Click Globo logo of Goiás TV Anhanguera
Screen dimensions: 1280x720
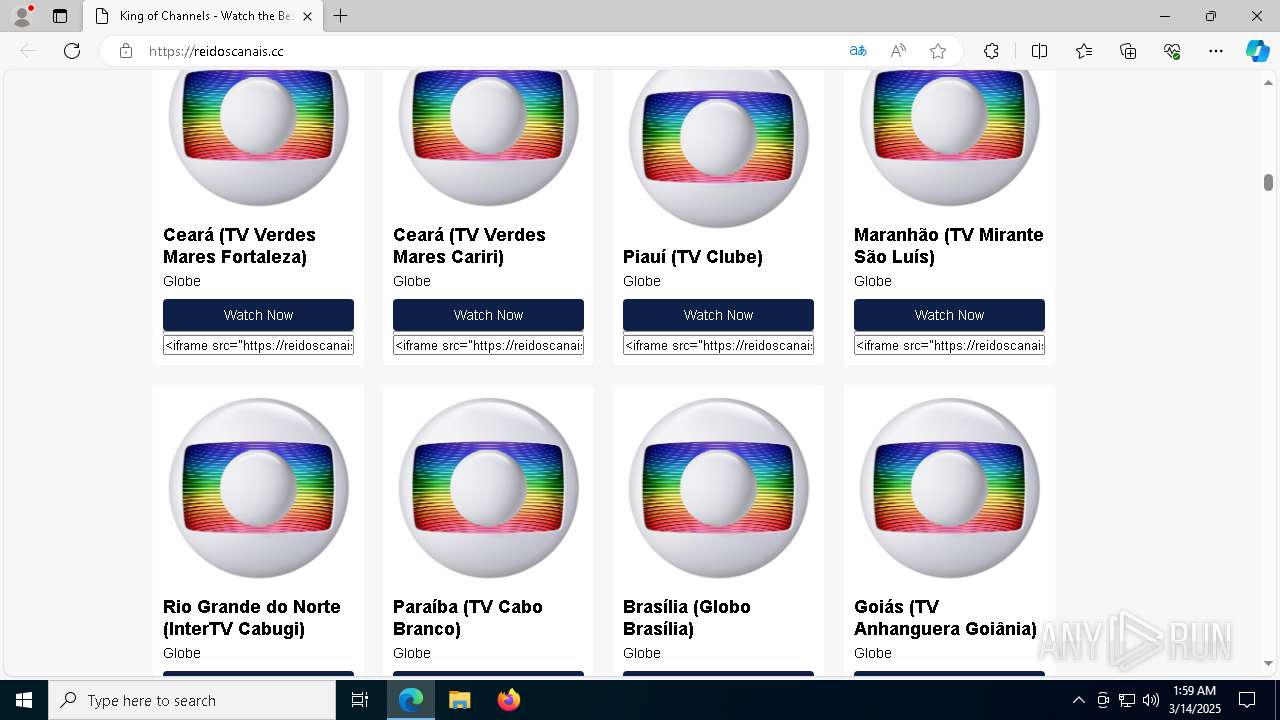[949, 488]
